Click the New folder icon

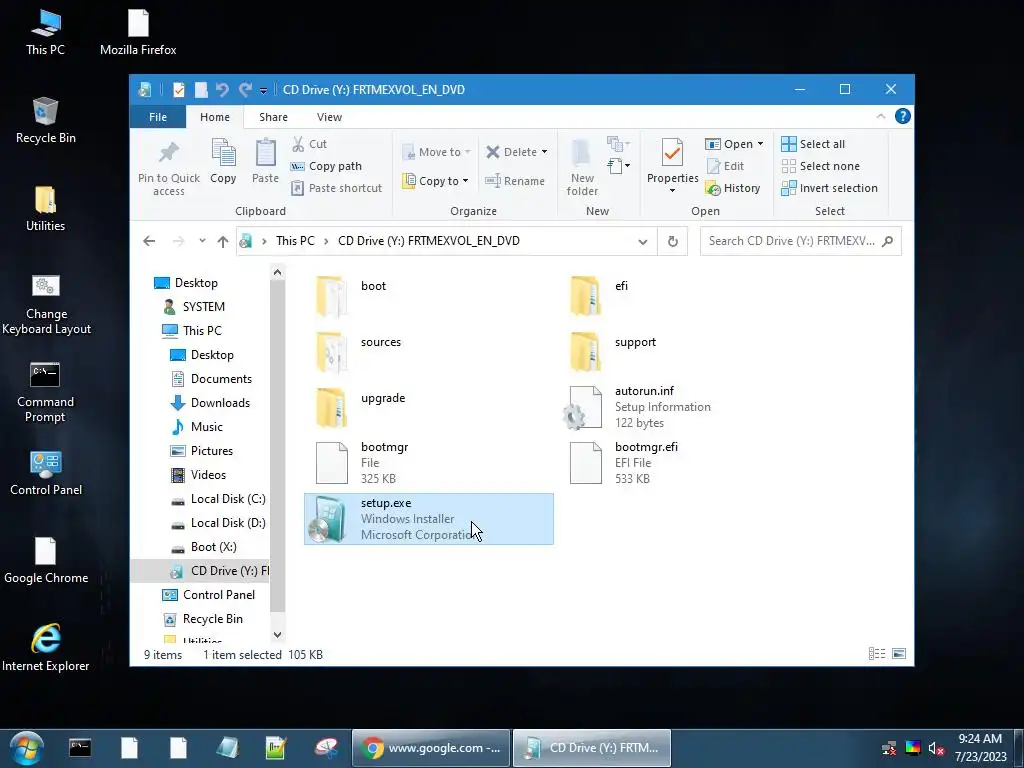[582, 153]
